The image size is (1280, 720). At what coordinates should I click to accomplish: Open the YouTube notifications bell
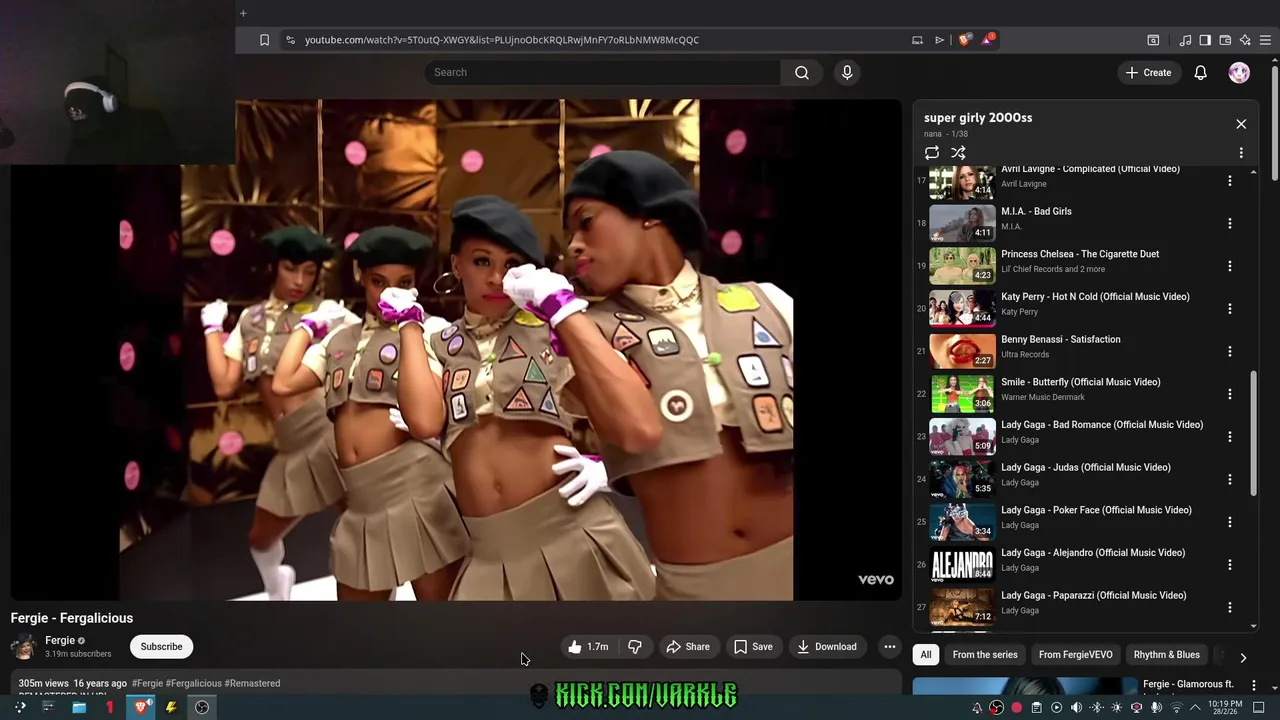pos(1200,73)
